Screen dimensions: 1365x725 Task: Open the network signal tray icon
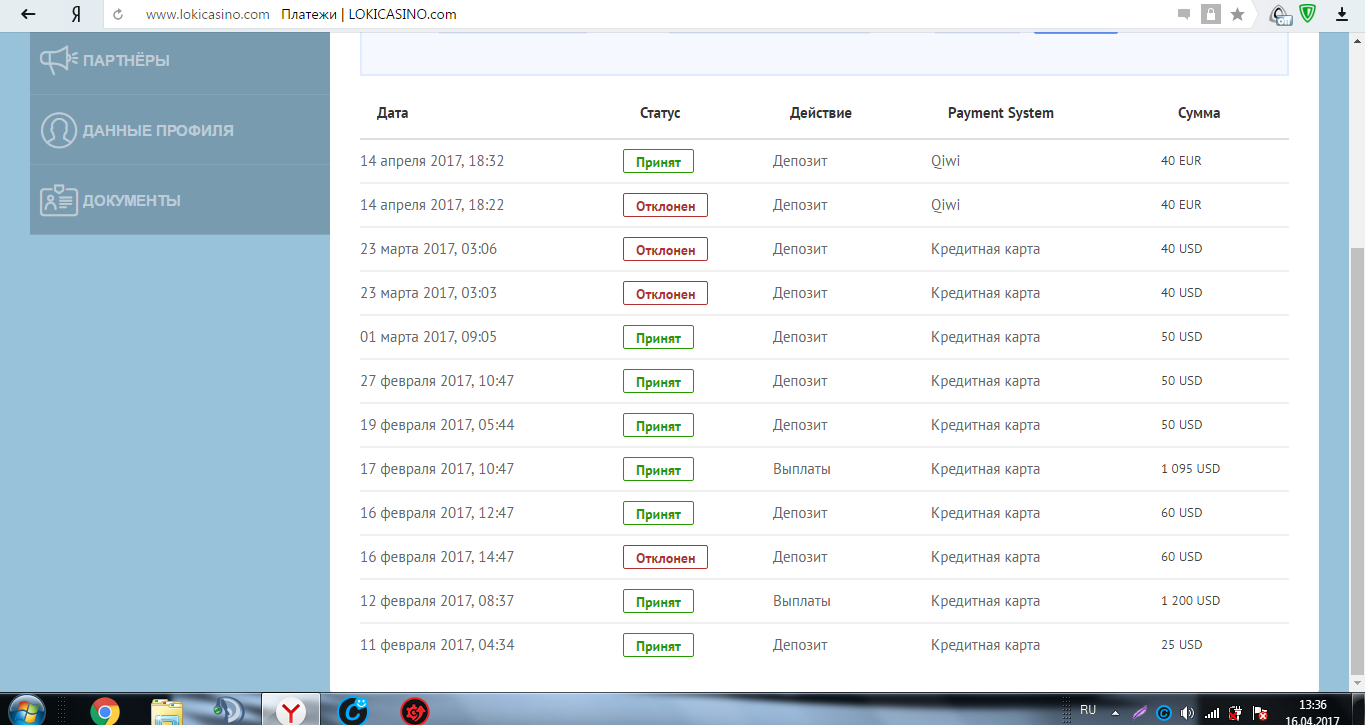tap(1212, 713)
